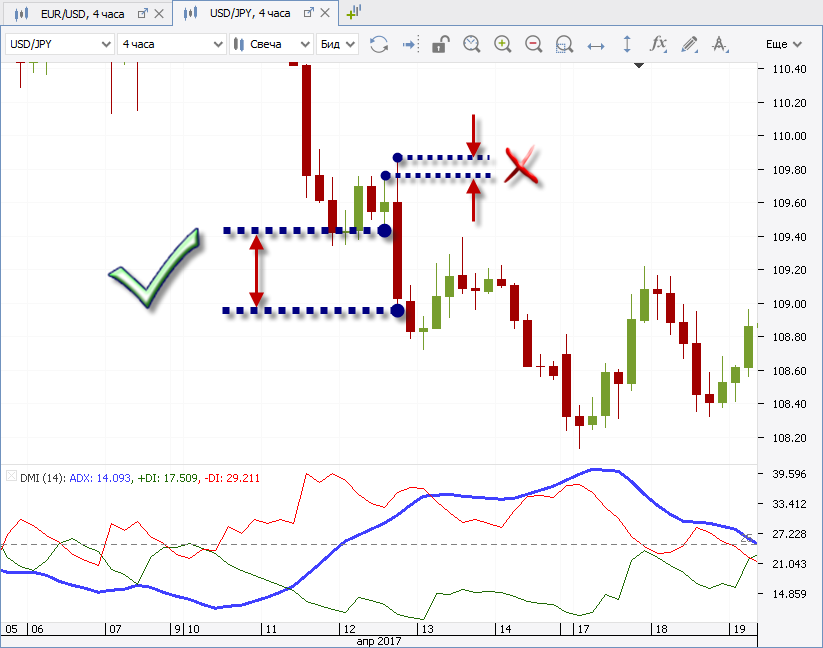Click the zoom out magnifier

533,44
